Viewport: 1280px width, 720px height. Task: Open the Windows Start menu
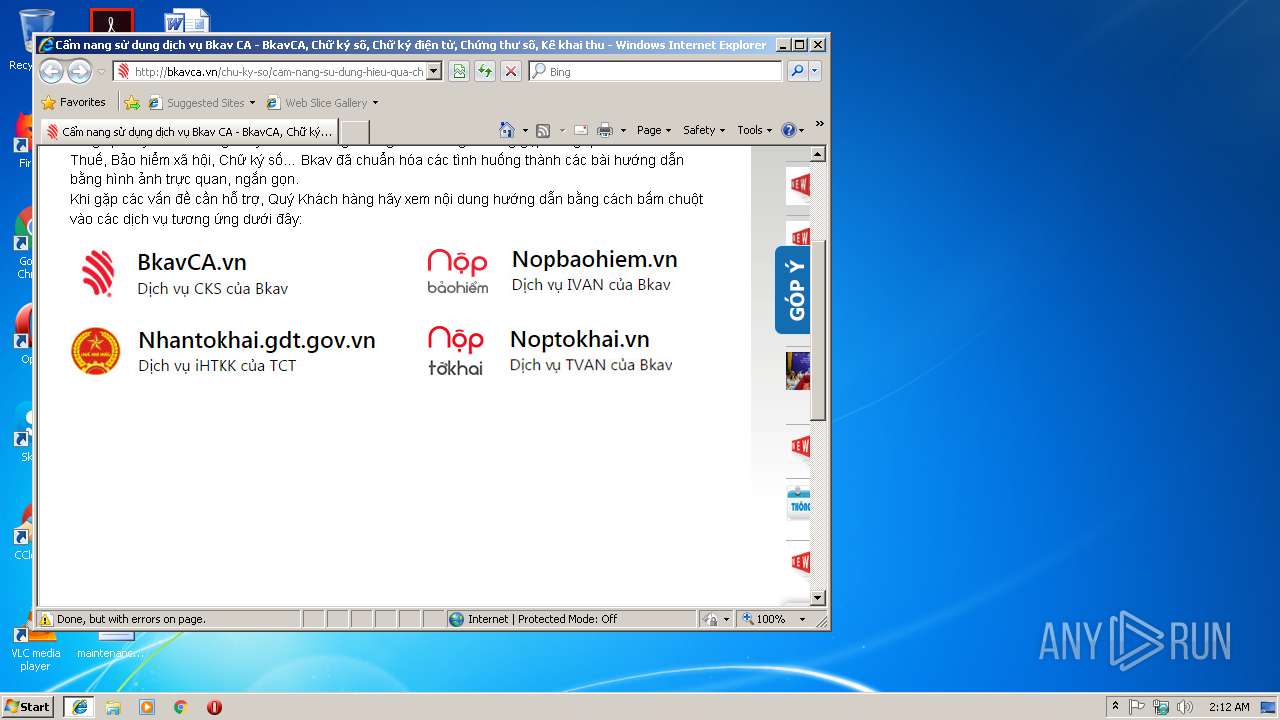coord(28,706)
